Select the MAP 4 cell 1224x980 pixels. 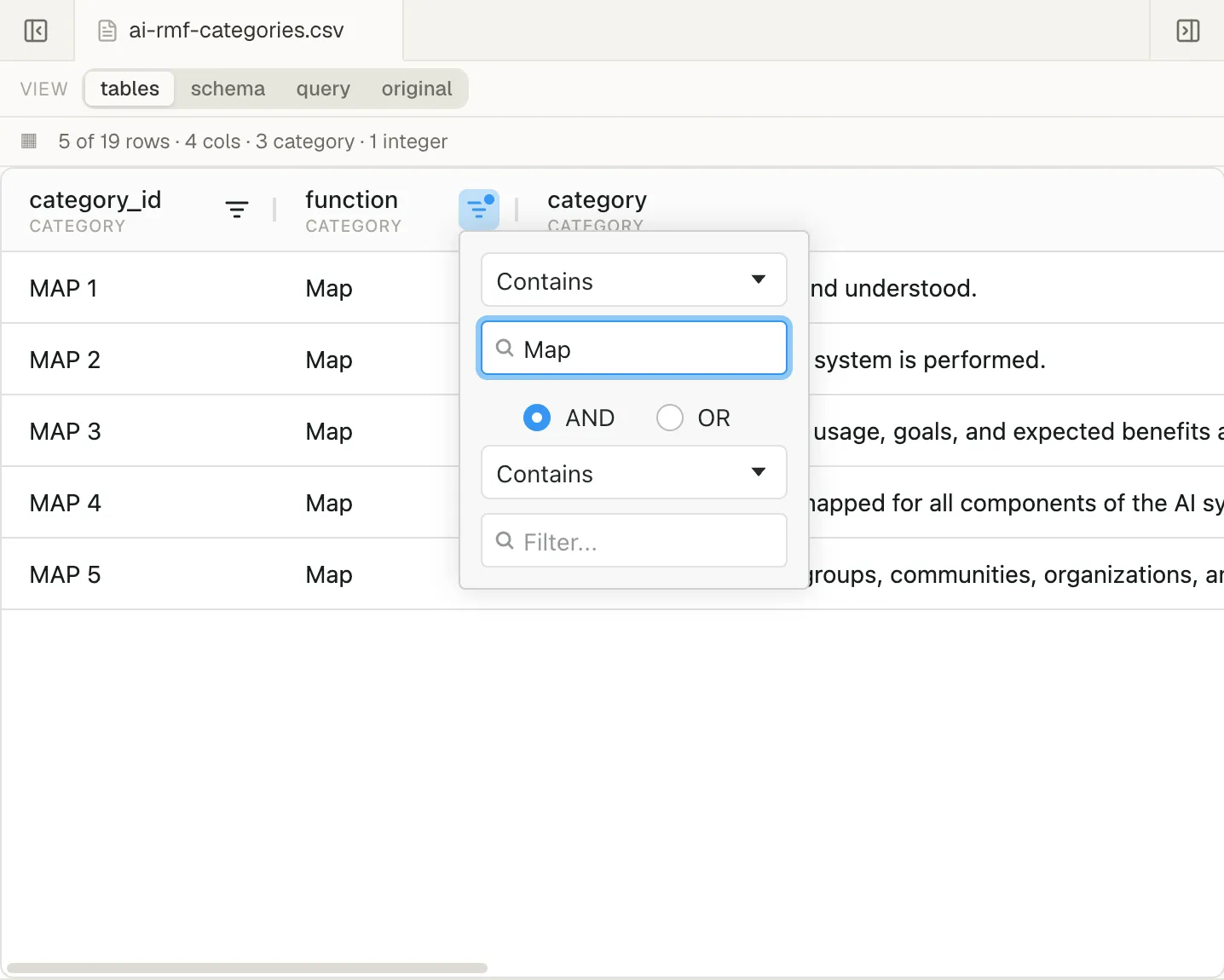click(x=65, y=503)
